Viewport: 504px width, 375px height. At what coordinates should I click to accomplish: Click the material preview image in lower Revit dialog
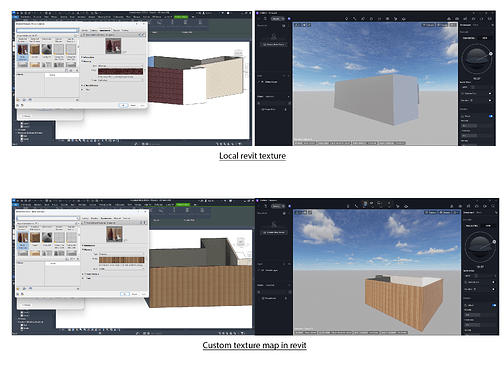(x=114, y=234)
